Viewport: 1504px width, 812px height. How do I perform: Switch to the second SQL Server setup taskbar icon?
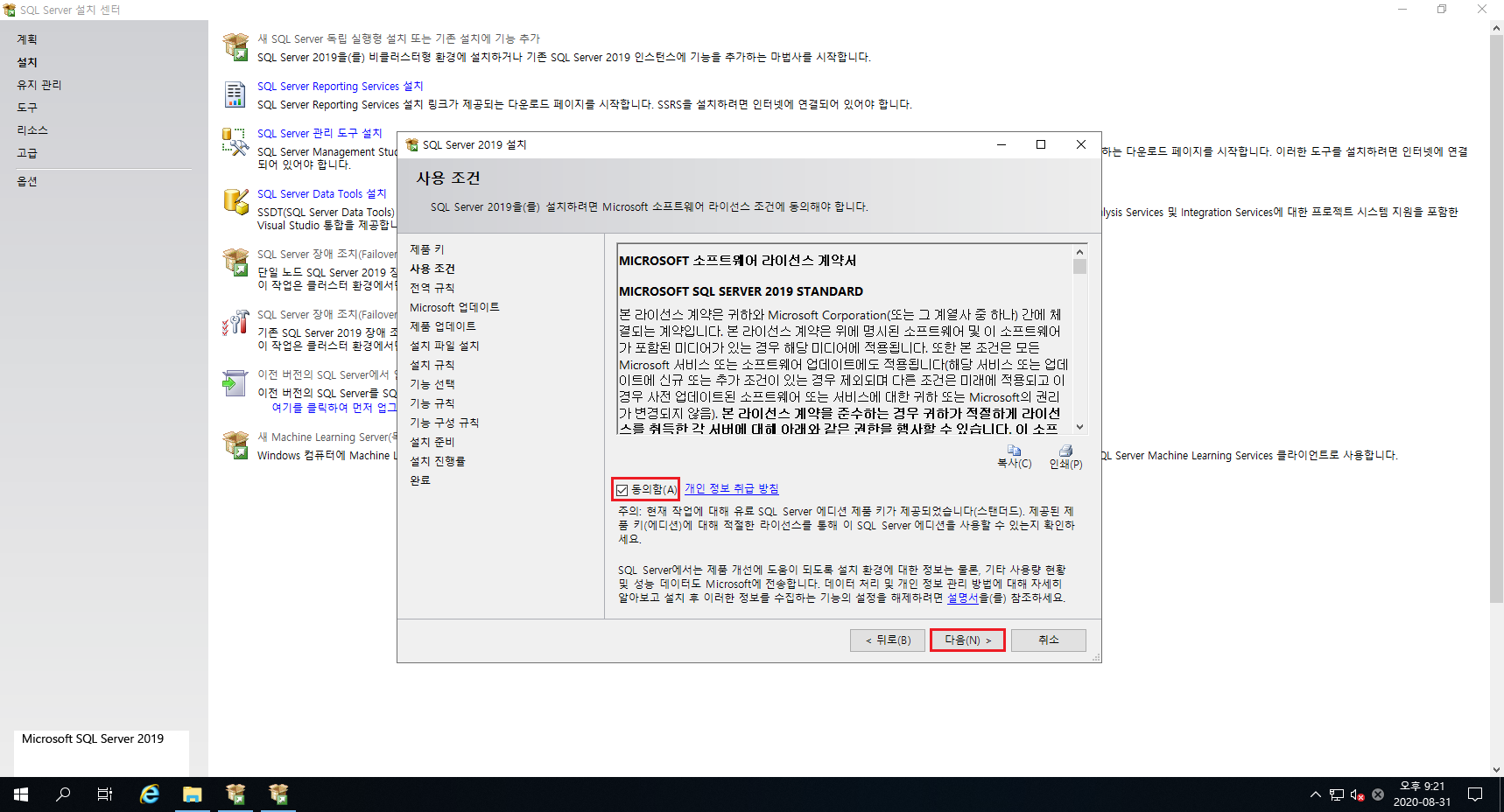coord(278,794)
